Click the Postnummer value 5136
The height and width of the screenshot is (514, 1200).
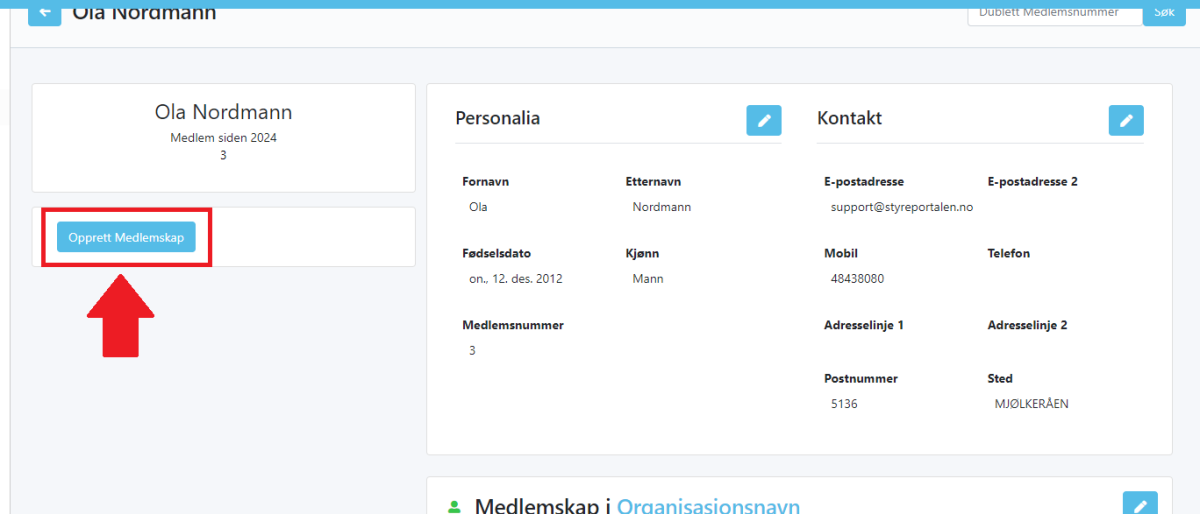tap(844, 404)
